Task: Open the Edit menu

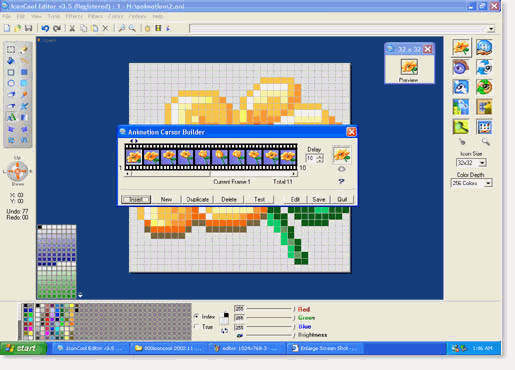Action: [x=21, y=16]
